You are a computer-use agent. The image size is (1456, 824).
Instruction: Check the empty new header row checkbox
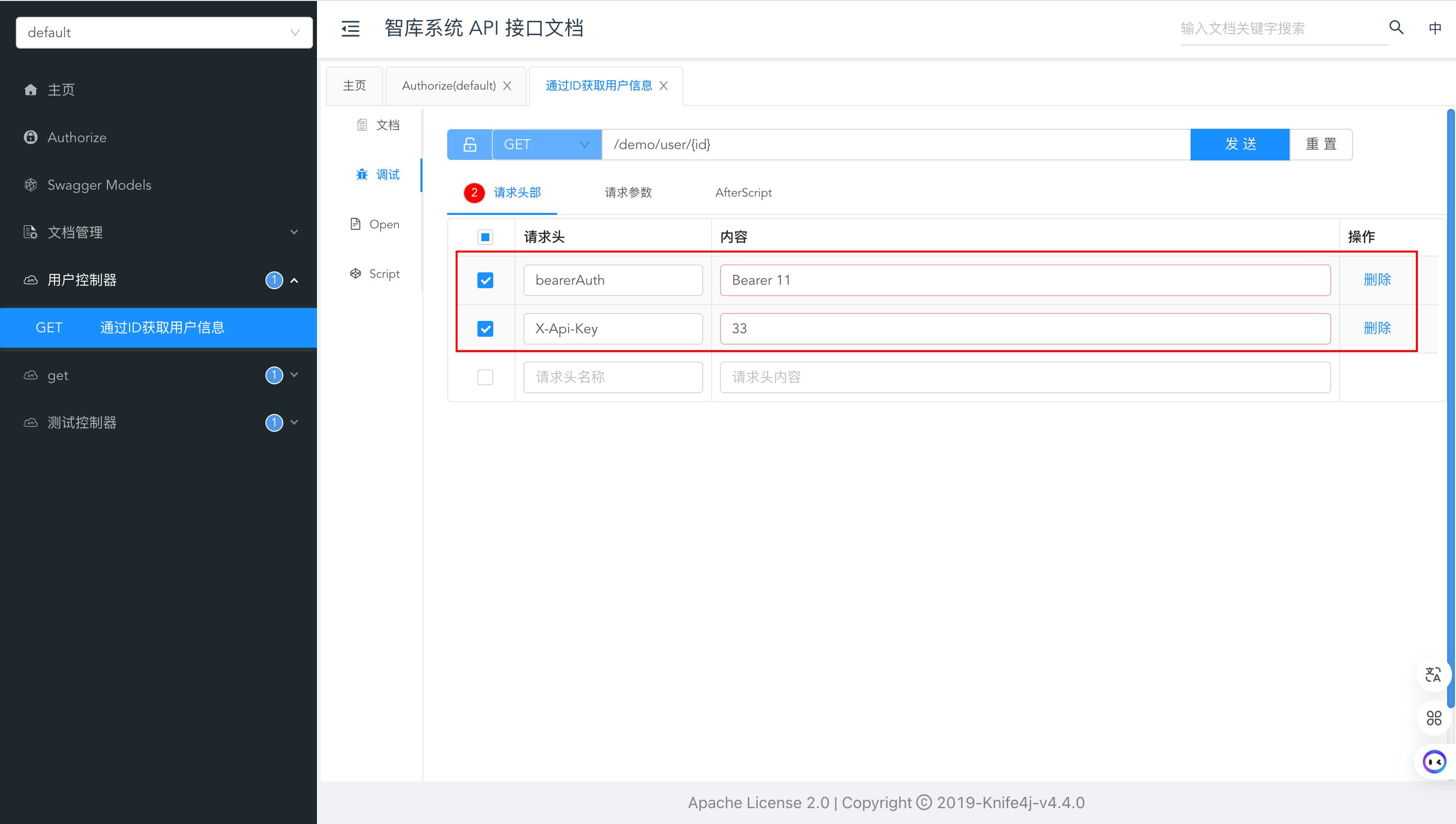(485, 377)
